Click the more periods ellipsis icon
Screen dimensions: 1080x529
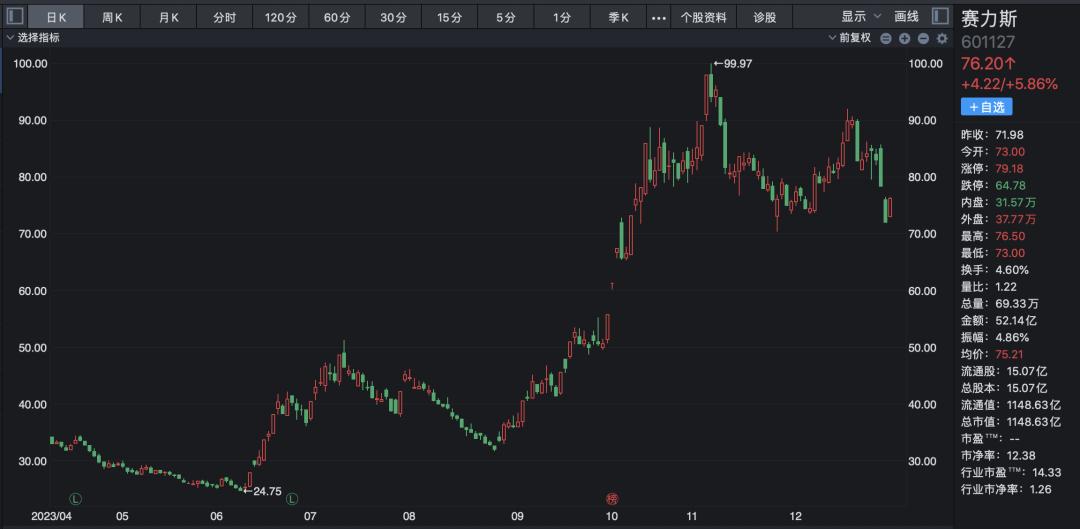click(x=658, y=17)
